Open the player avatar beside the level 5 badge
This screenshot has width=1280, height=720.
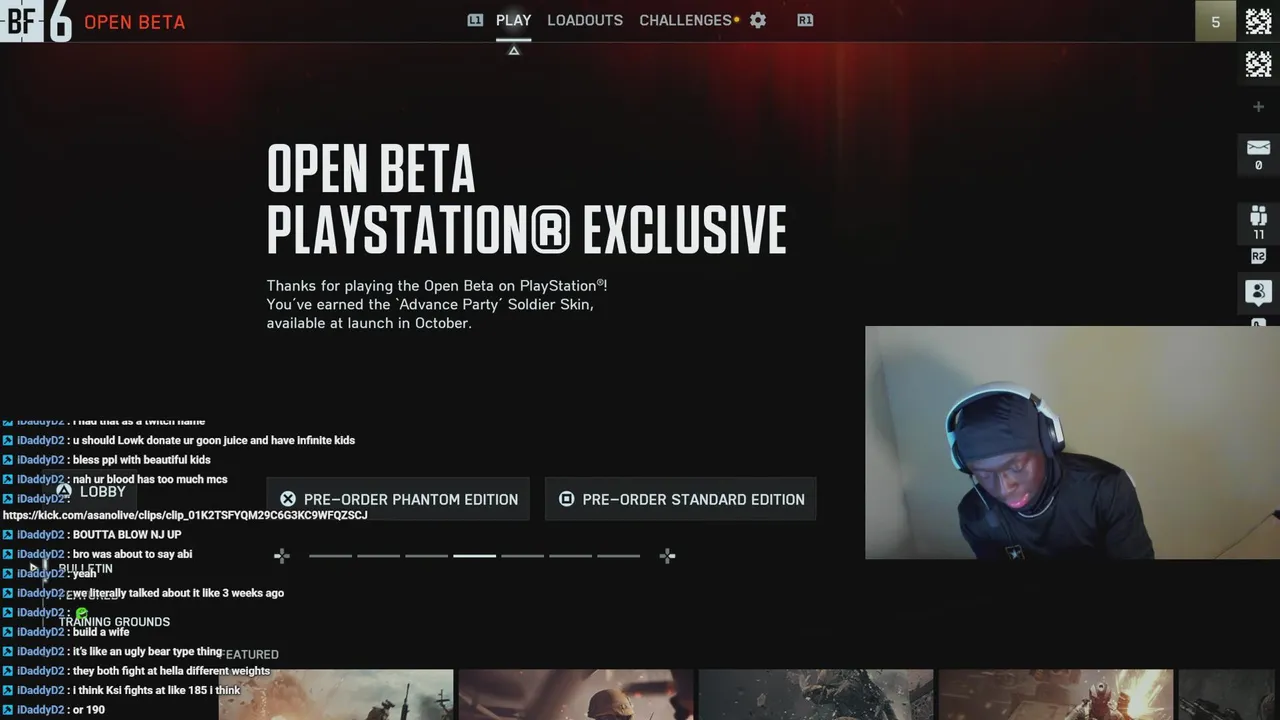(x=1258, y=21)
